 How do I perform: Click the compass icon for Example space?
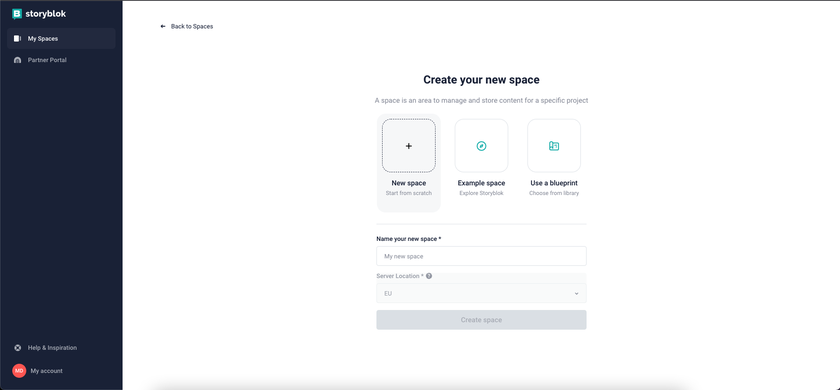[481, 146]
